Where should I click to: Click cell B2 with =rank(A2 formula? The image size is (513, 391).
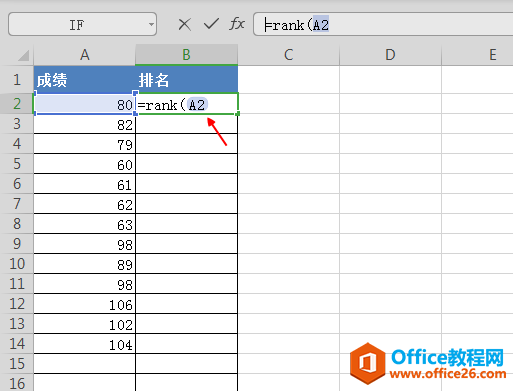(187, 104)
